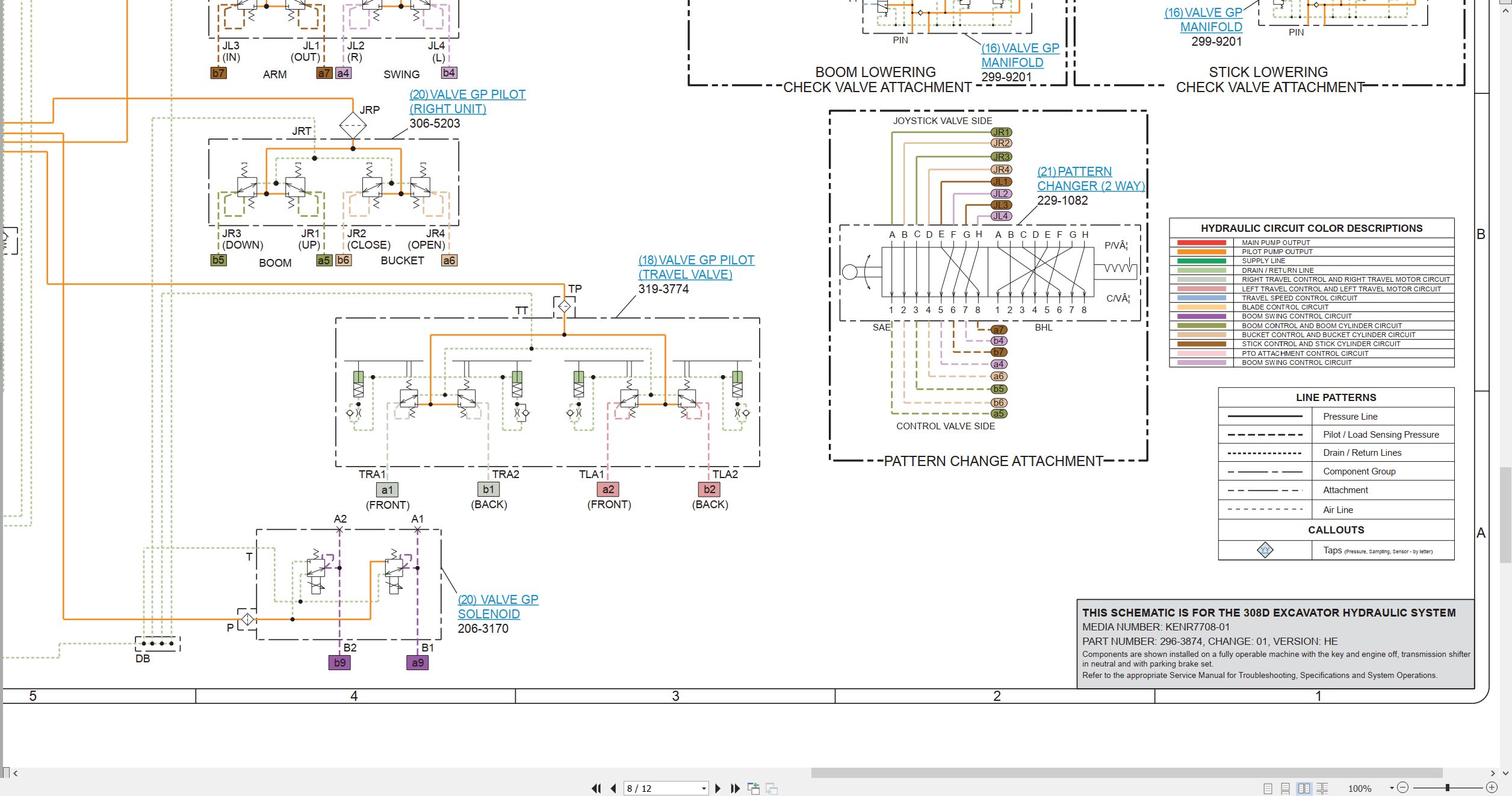Click the SUPPLY LINE green swatch
1512x796 pixels.
click(x=1201, y=261)
